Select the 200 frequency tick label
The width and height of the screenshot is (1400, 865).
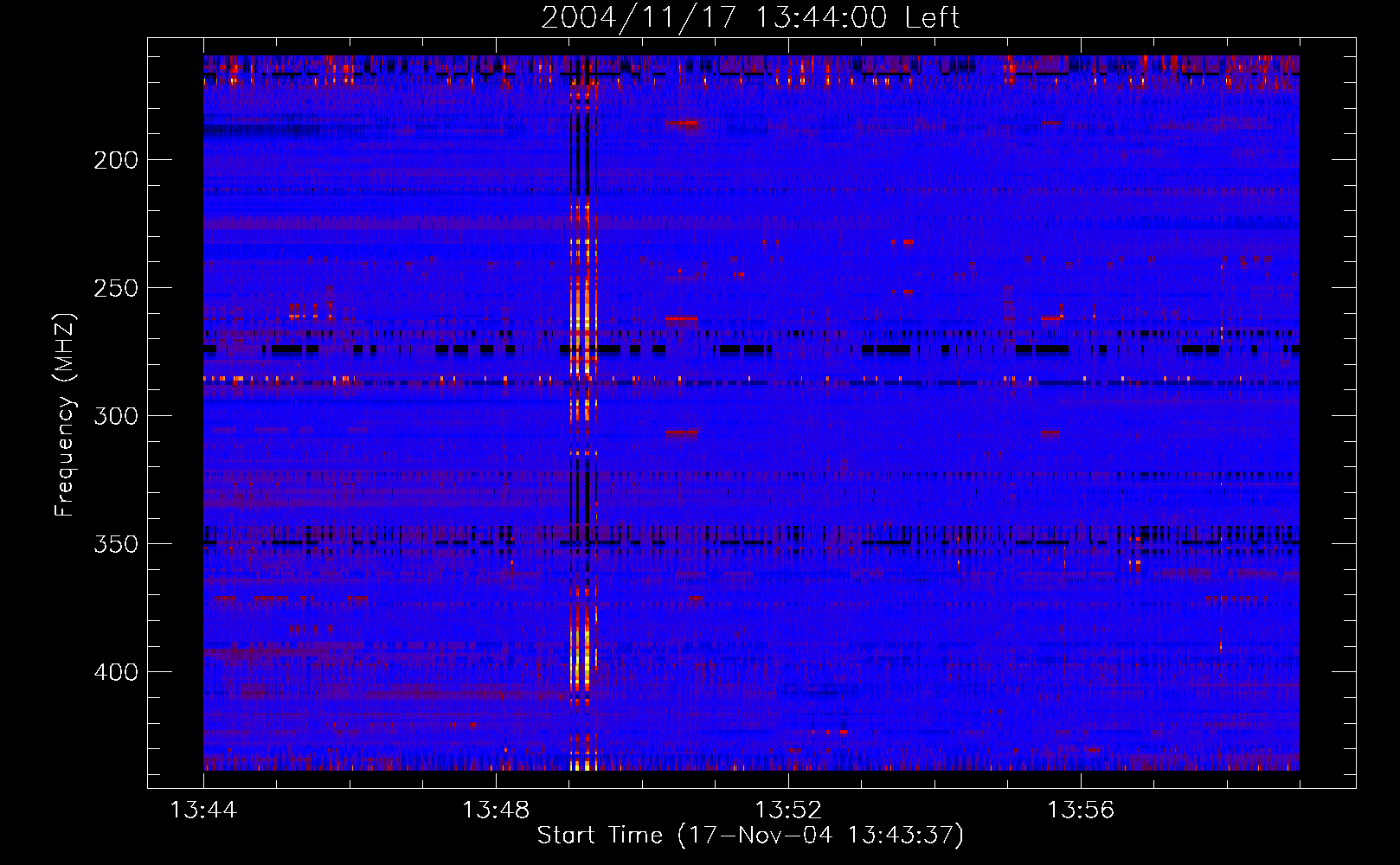point(116,160)
